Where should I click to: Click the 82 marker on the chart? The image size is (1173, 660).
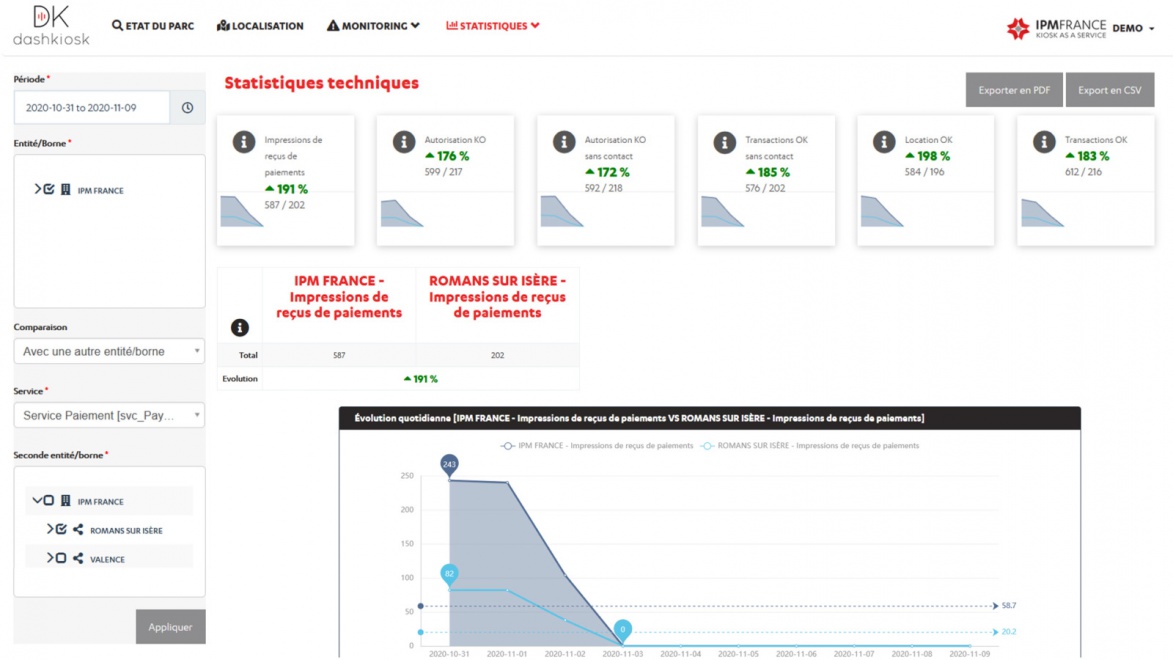(x=449, y=574)
